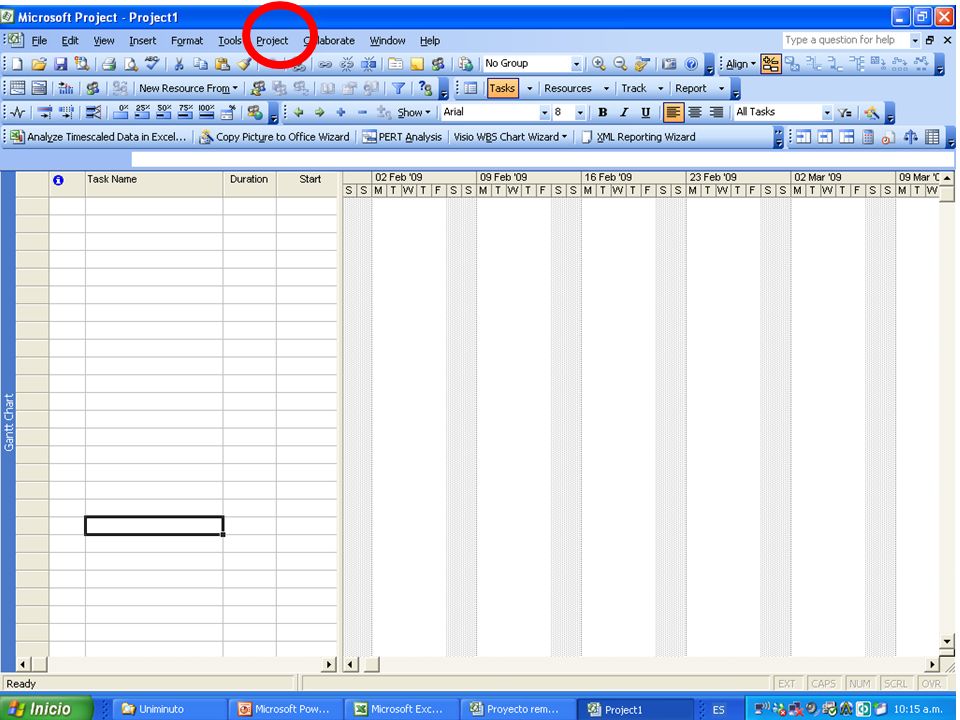Open the Format menu
This screenshot has width=960, height=720.
(x=187, y=40)
